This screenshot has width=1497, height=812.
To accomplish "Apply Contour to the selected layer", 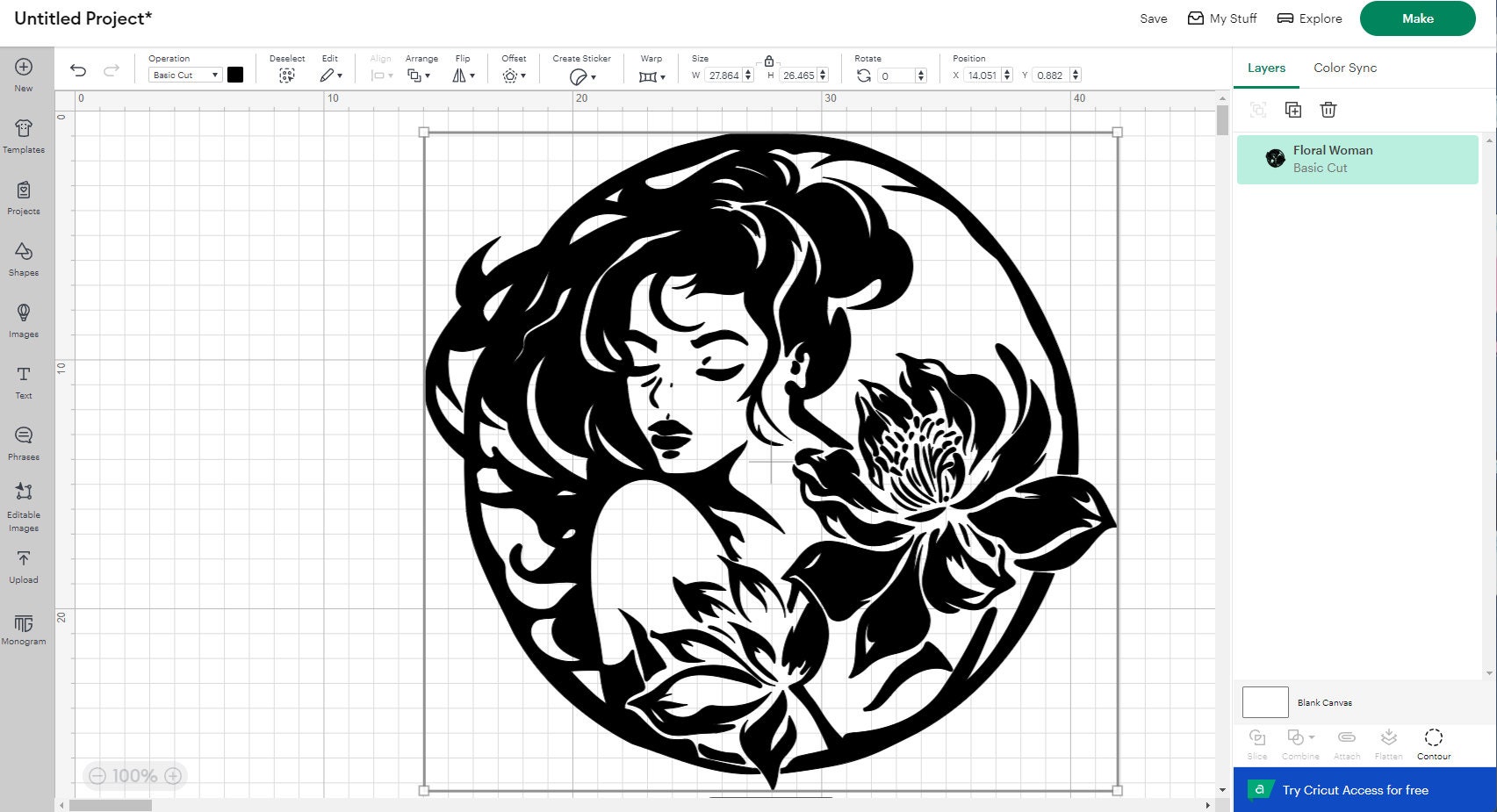I will pyautogui.click(x=1434, y=742).
